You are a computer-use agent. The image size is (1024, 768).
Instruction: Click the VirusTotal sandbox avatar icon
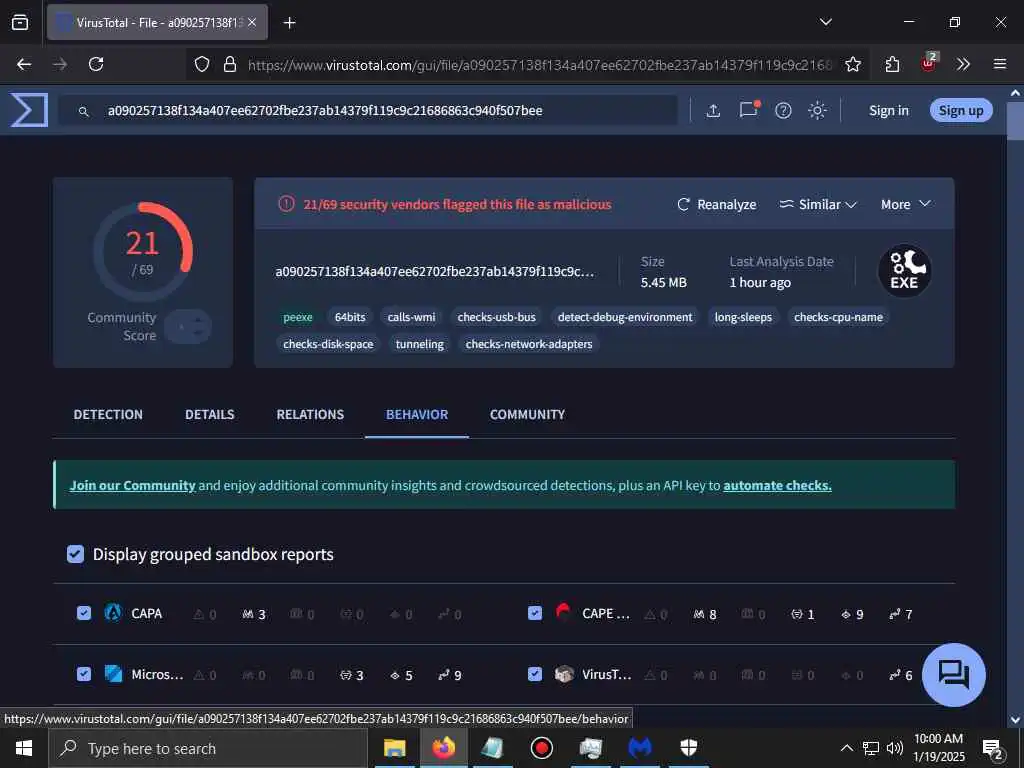[x=564, y=674]
